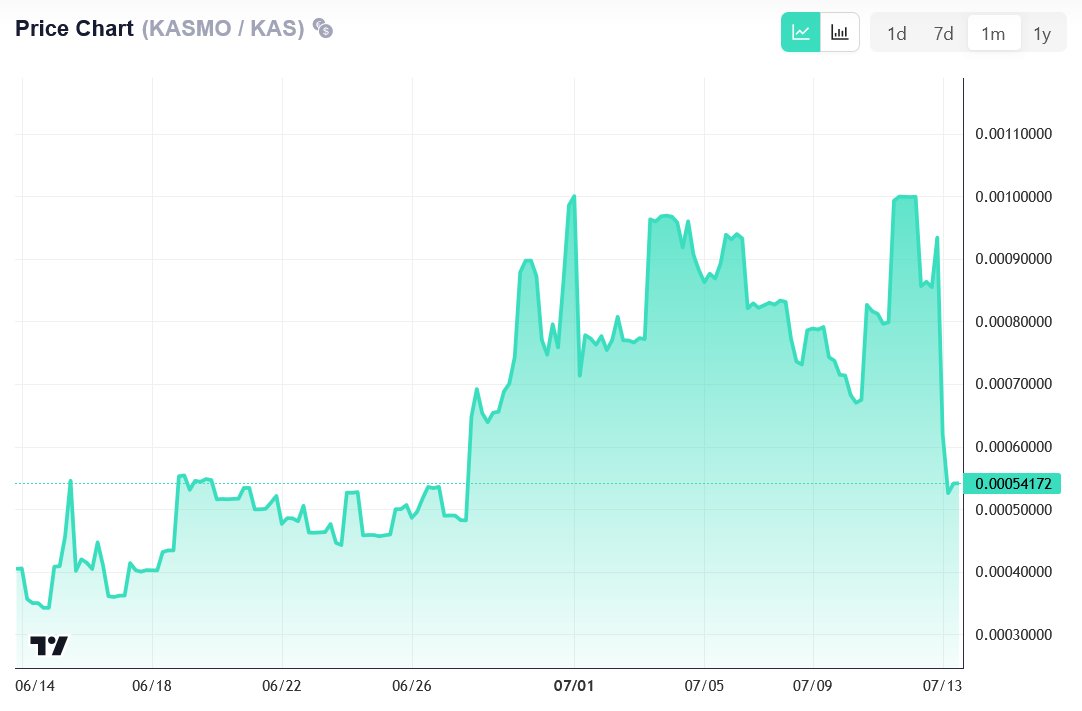This screenshot has width=1082, height=711.
Task: Click the 0.00030000 price axis label
Action: coord(1013,634)
